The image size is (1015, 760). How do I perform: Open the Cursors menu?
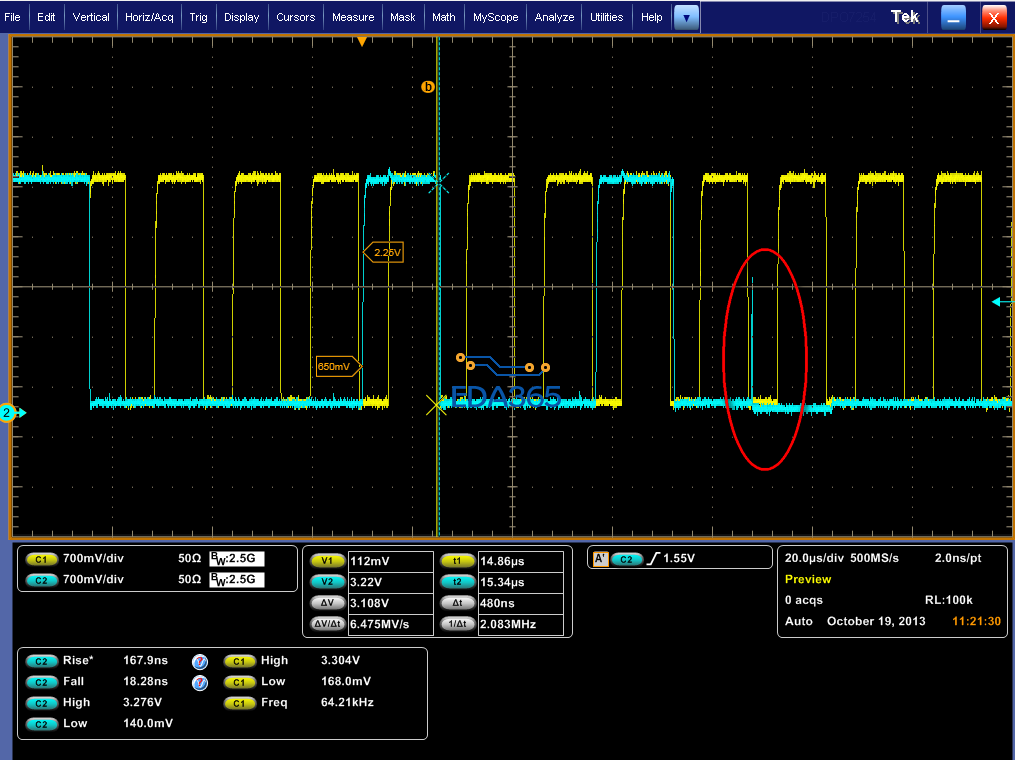tap(295, 17)
